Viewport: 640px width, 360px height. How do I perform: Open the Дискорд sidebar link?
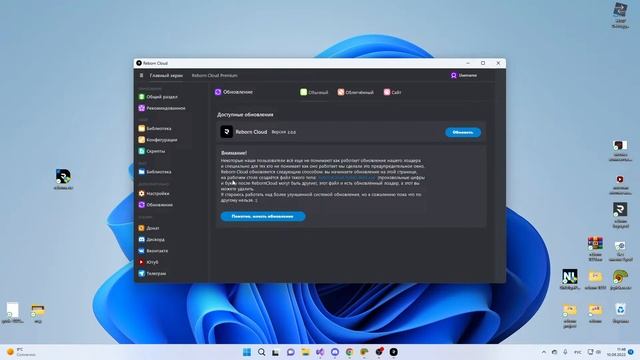point(151,240)
